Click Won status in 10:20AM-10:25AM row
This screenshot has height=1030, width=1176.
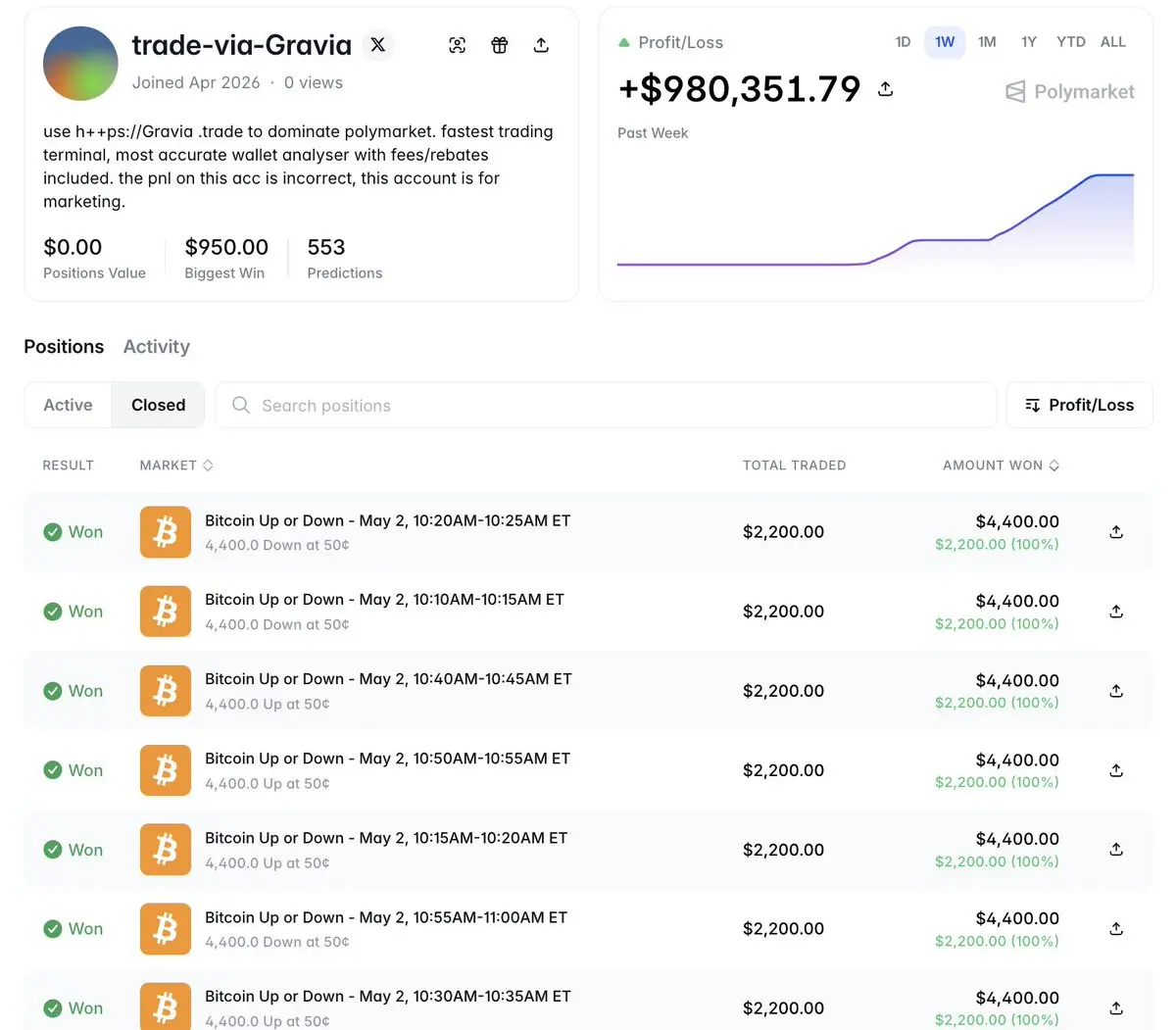(x=73, y=532)
